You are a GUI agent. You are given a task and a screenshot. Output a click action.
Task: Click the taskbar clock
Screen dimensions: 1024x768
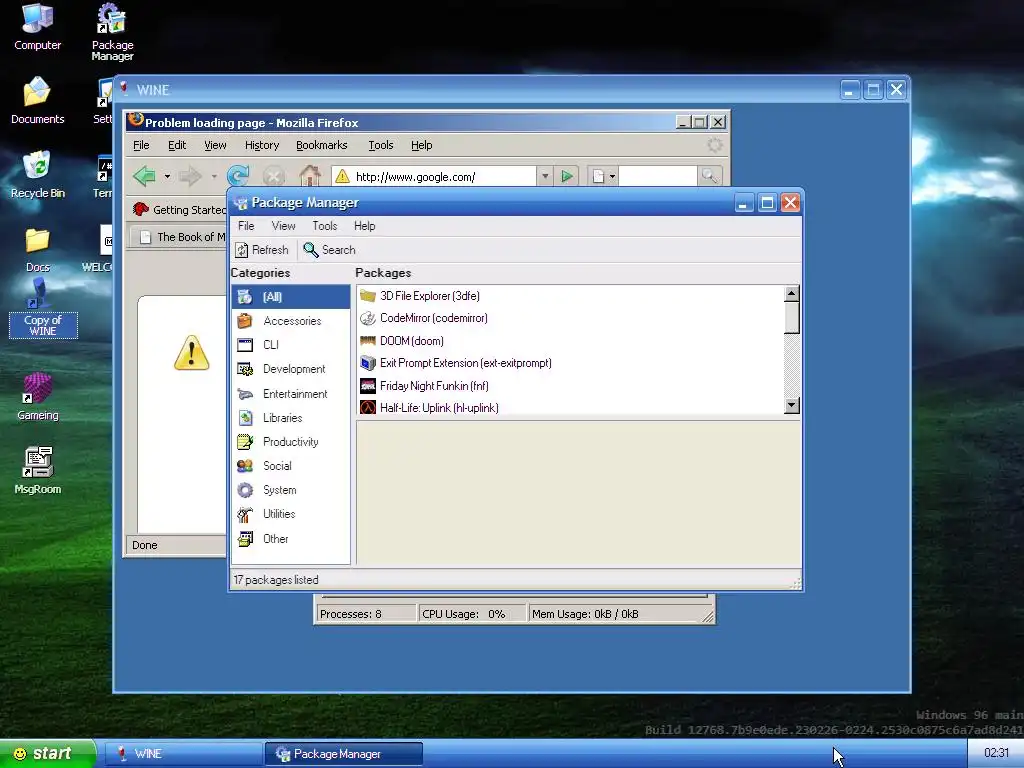(996, 753)
